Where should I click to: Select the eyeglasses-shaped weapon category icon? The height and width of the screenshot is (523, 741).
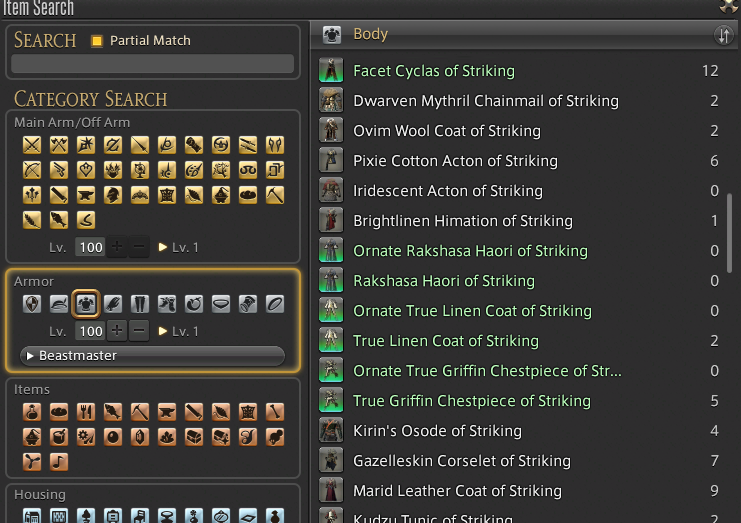pos(248,170)
